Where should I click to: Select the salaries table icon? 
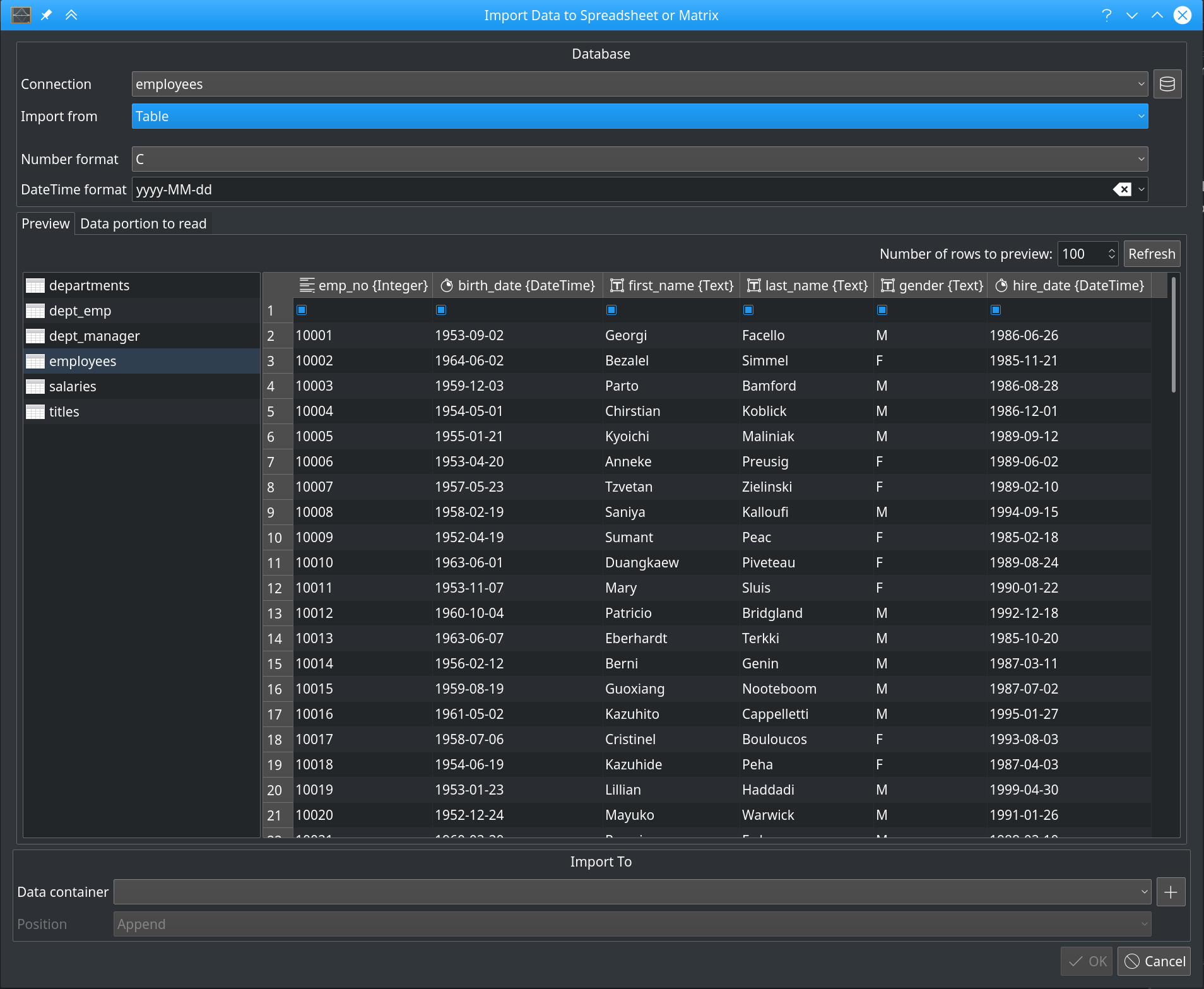tap(35, 387)
